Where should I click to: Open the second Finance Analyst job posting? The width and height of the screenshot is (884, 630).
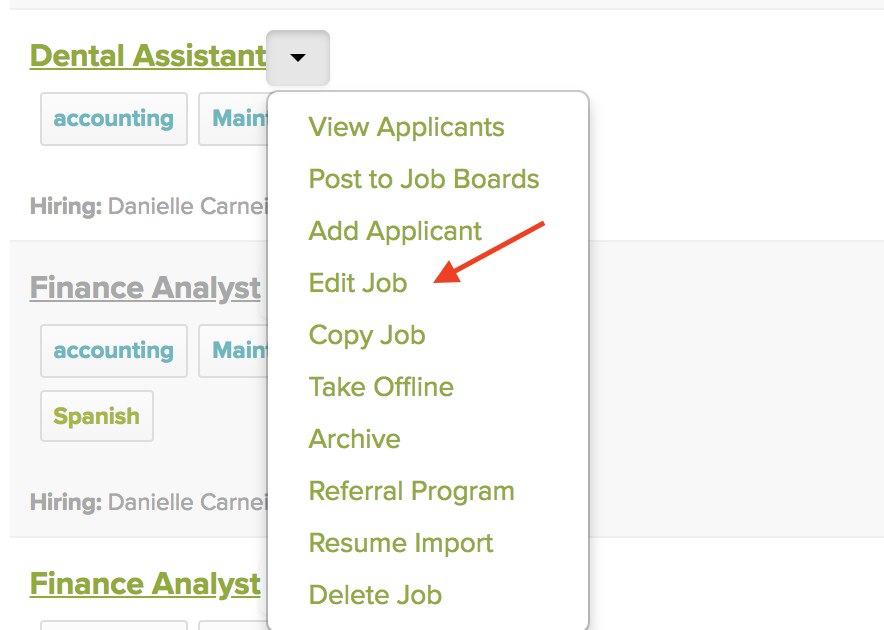[144, 583]
